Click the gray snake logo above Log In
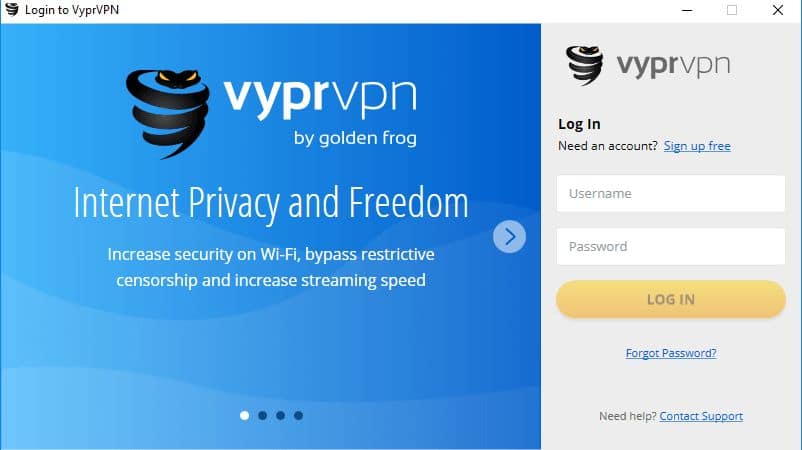The height and width of the screenshot is (450, 802). click(585, 65)
